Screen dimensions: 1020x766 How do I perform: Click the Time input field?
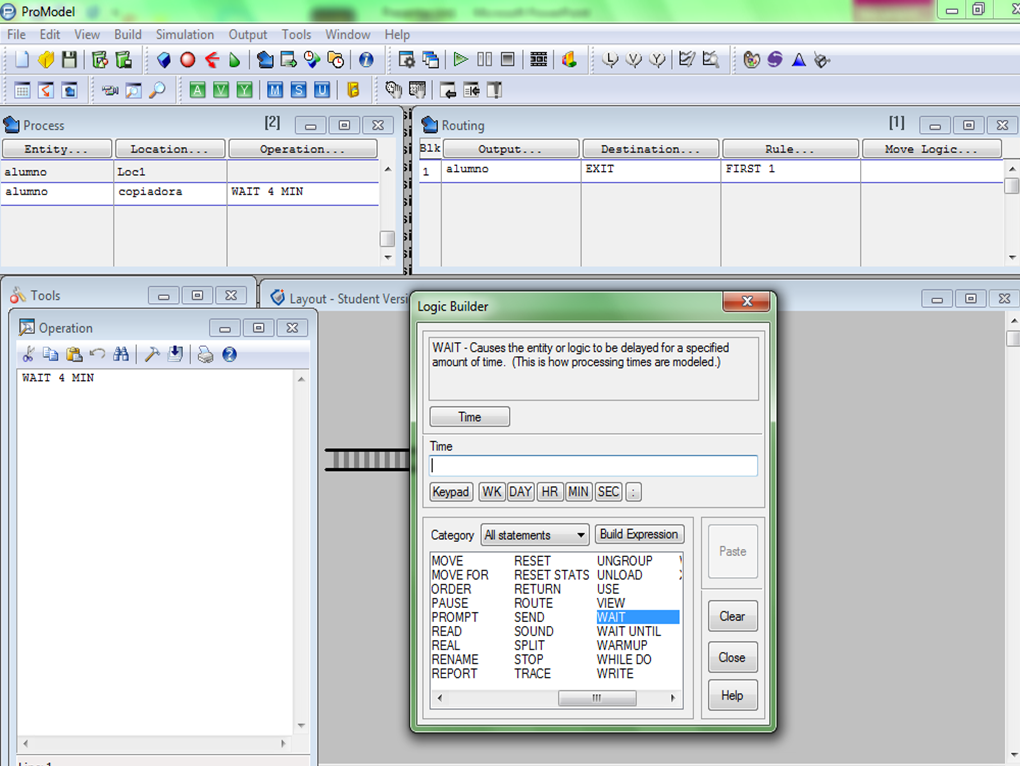pyautogui.click(x=593, y=466)
